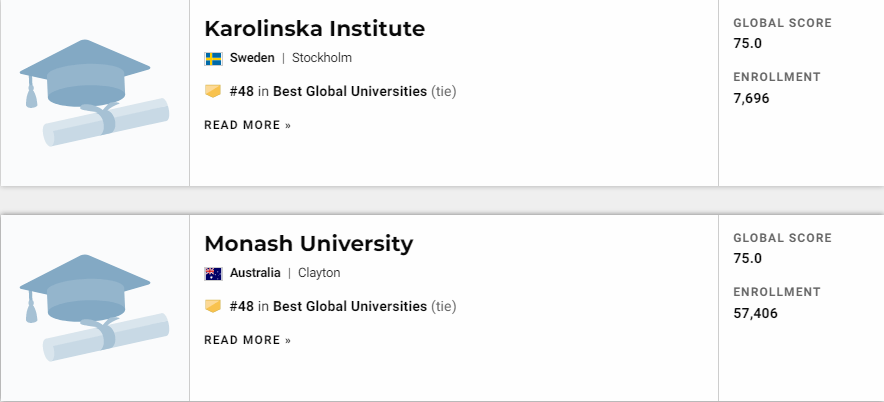Click the yellow ranking badge for Monash University
Image resolution: width=884 pixels, height=402 pixels.
click(213, 306)
